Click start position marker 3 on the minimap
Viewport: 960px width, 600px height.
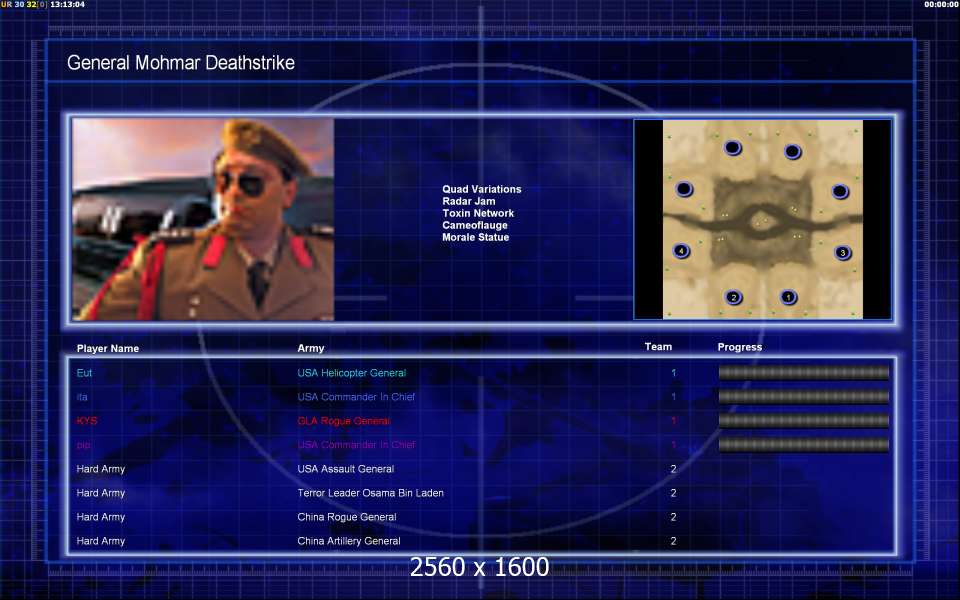click(842, 252)
